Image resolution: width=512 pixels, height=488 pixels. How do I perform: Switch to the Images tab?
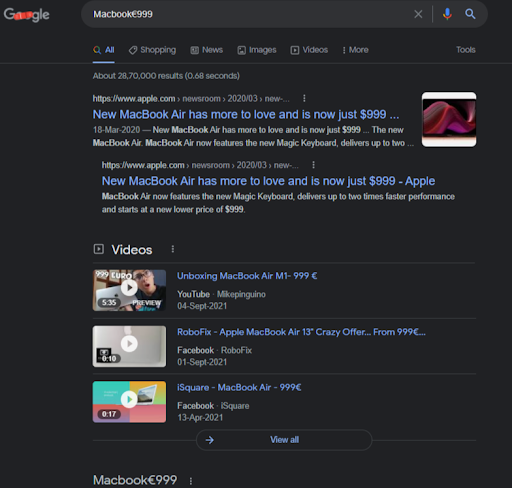tap(257, 50)
